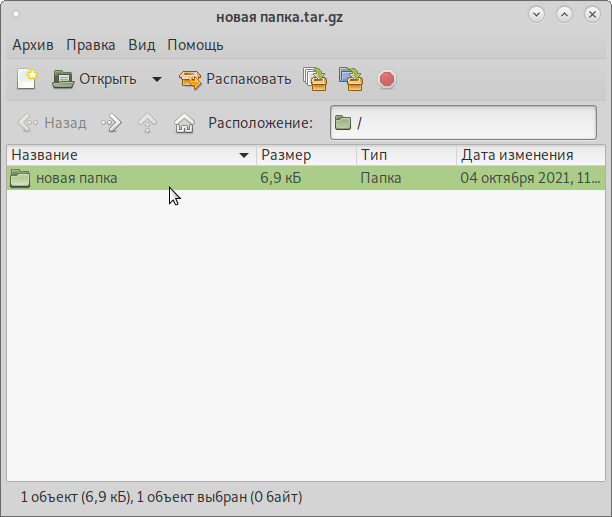Go up one level with the up arrow
Screen dimensions: 612x517
coord(148,123)
